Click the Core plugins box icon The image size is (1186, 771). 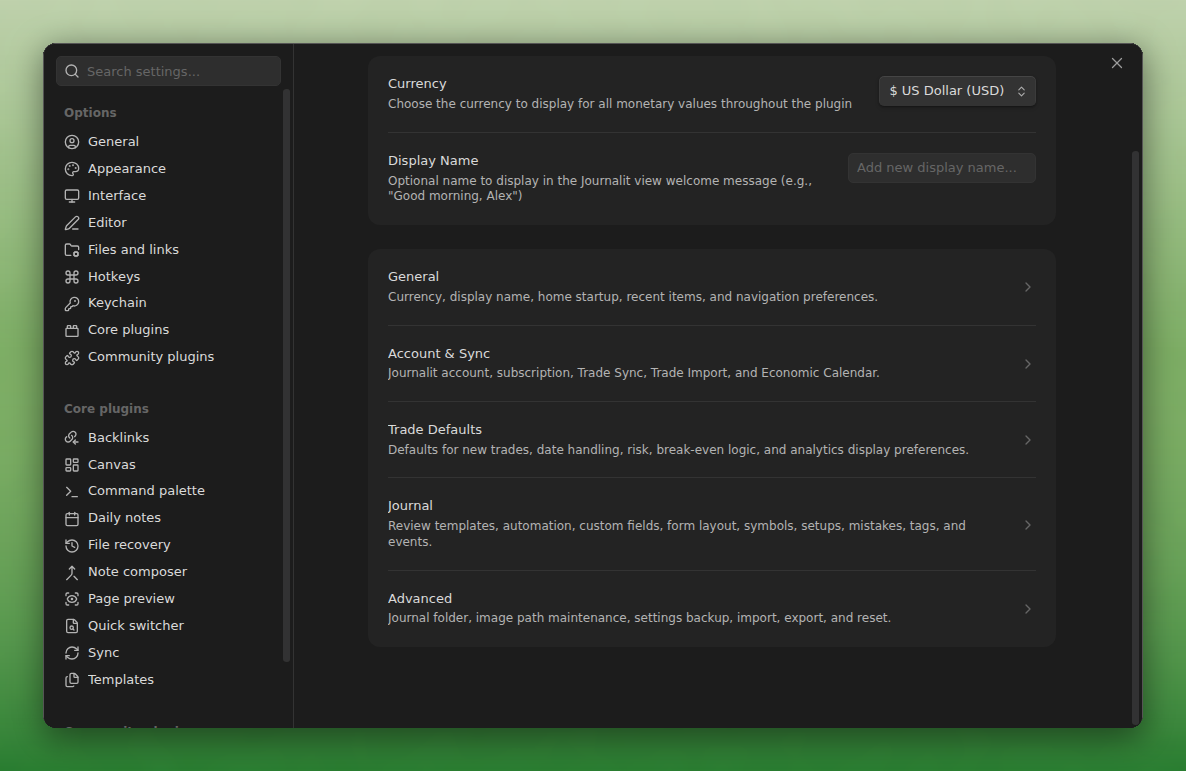point(72,330)
